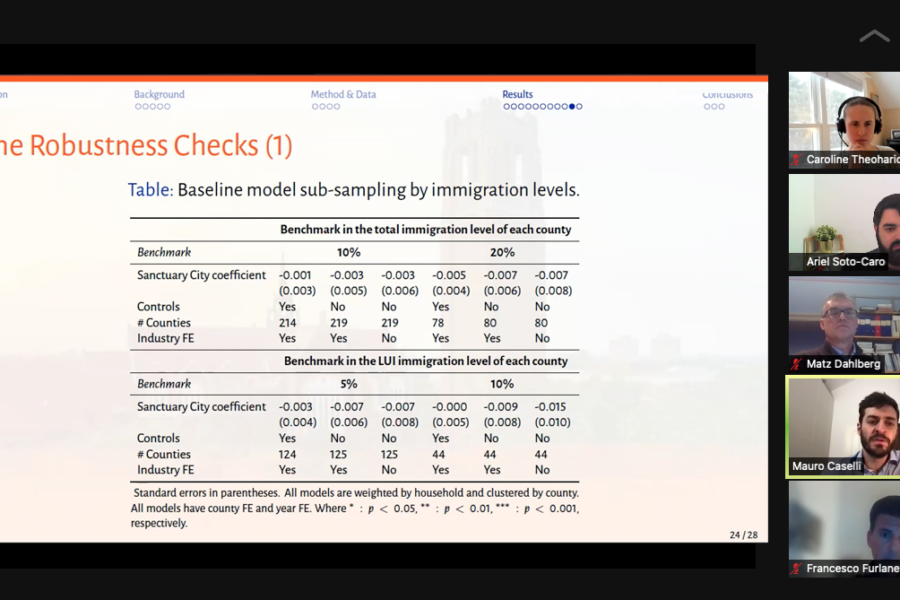Click the filled current-slide dot under Results
This screenshot has width=900, height=600.
click(x=572, y=106)
